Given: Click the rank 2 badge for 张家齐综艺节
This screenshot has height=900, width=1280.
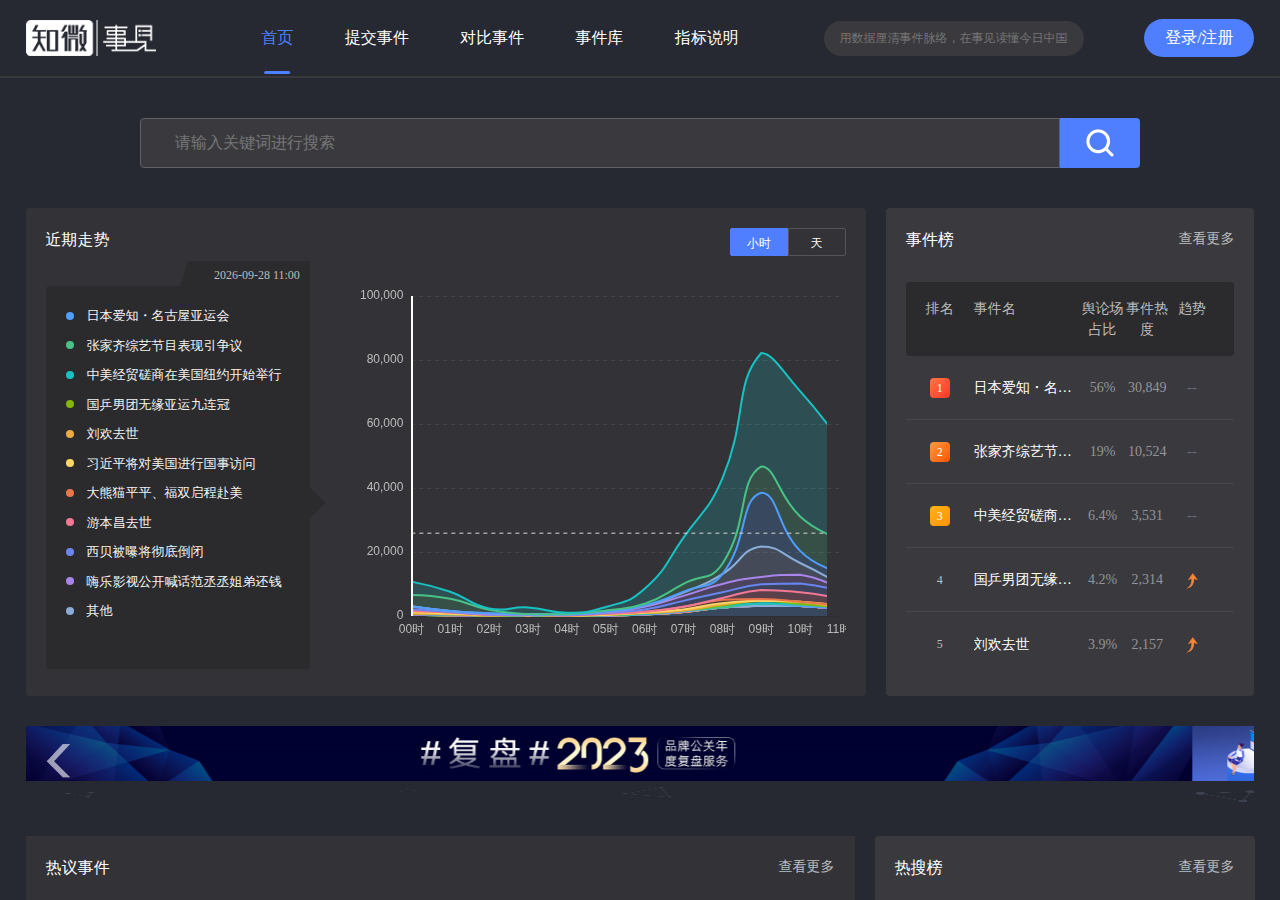Looking at the screenshot, I should click(x=939, y=452).
